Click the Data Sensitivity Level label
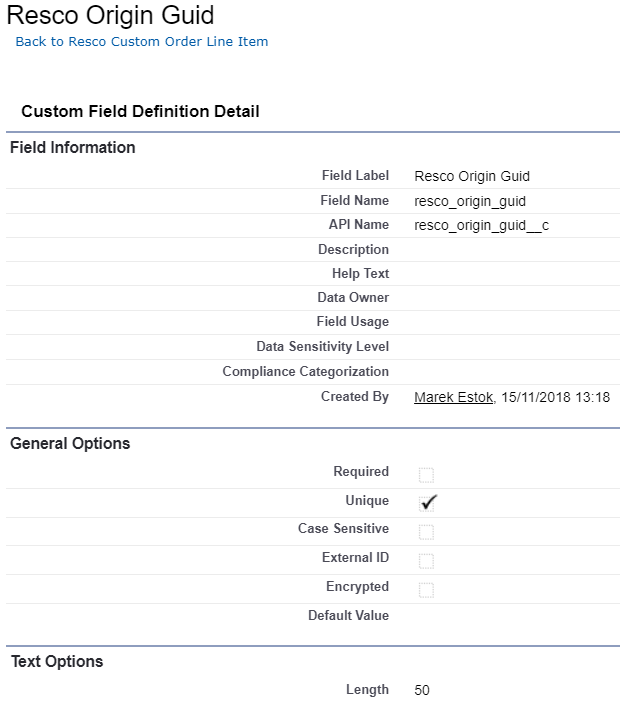 coord(322,347)
